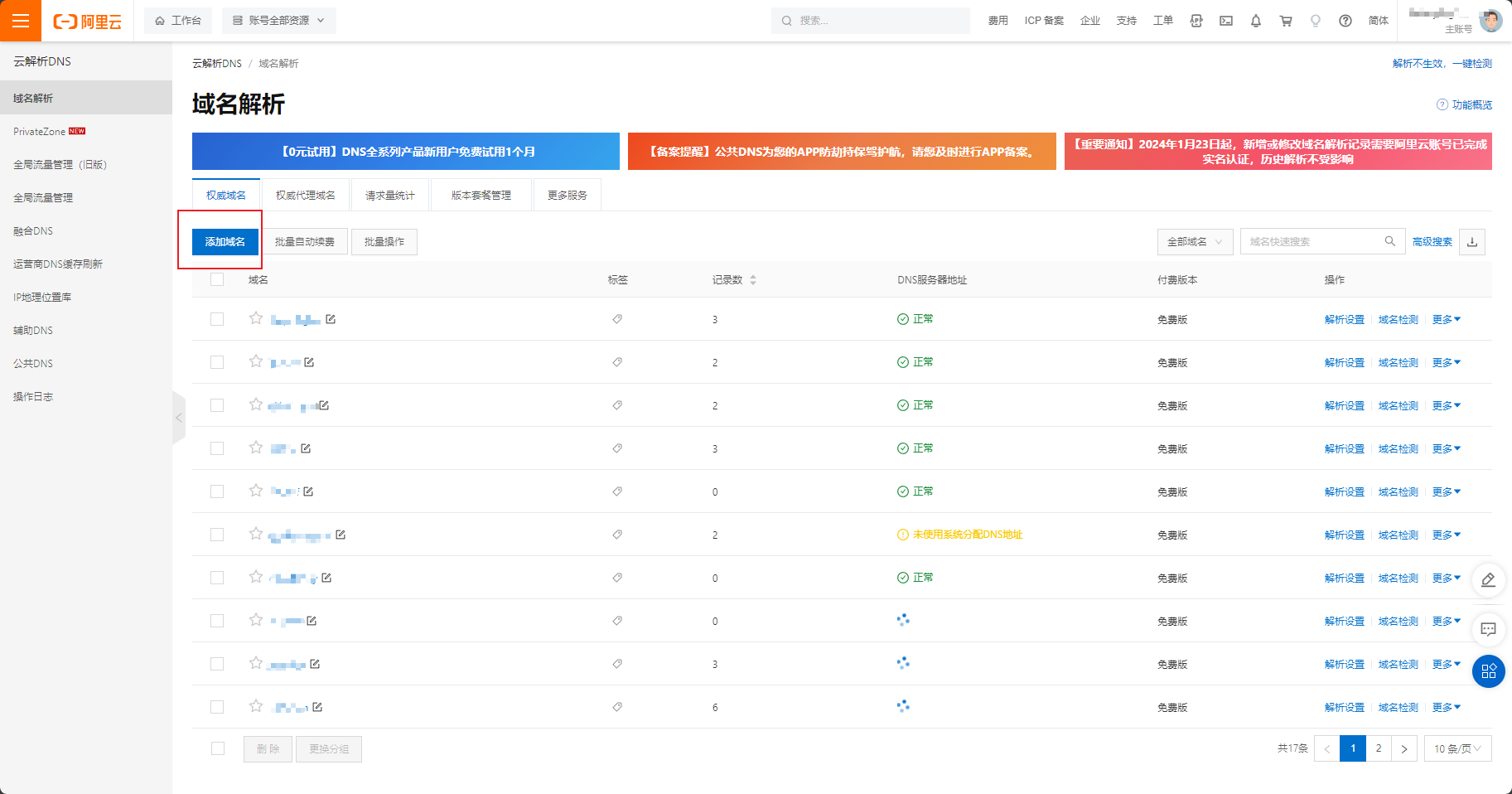Open floating chat feedback widget
The height and width of the screenshot is (794, 1512).
1488,629
